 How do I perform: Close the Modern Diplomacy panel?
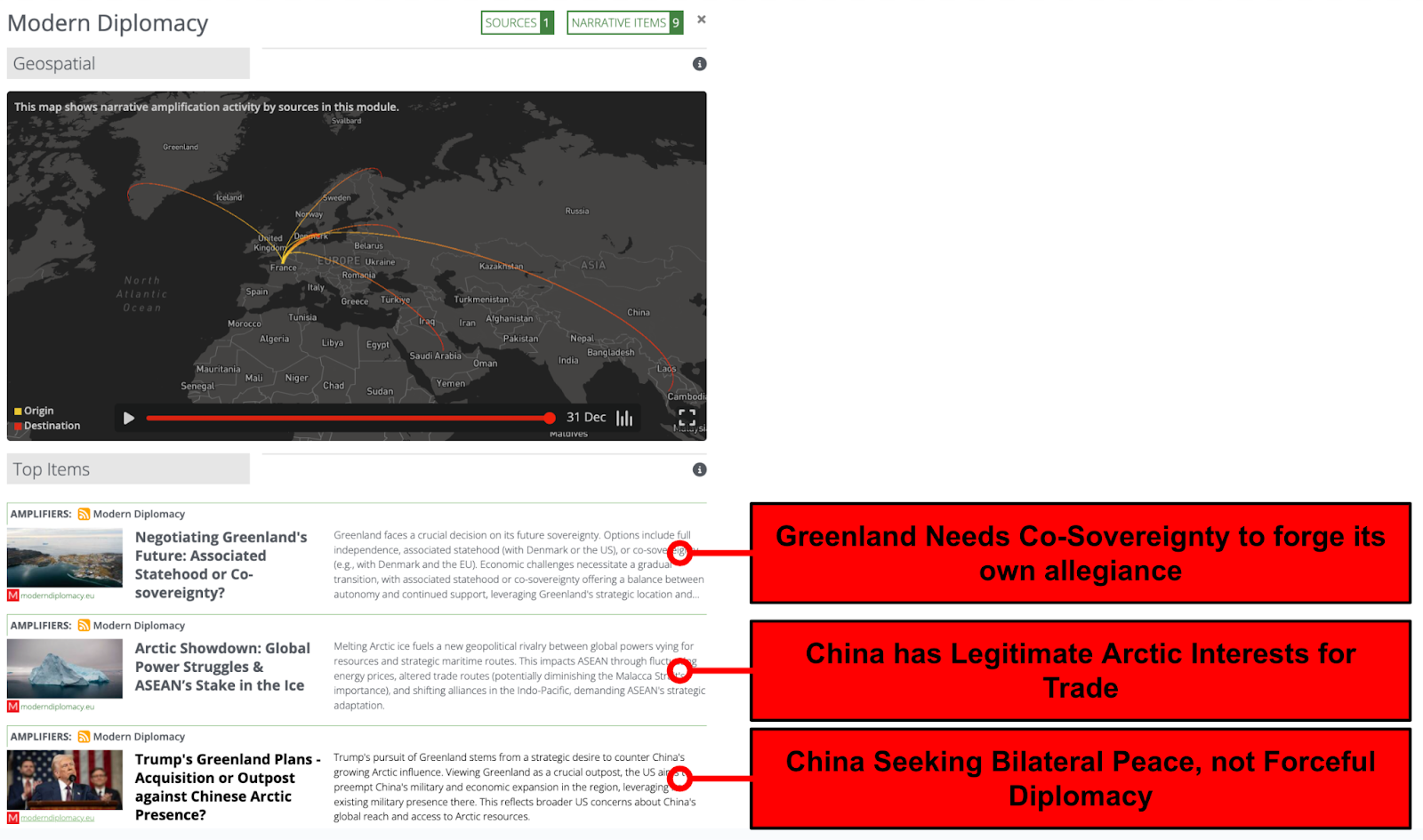[x=702, y=20]
